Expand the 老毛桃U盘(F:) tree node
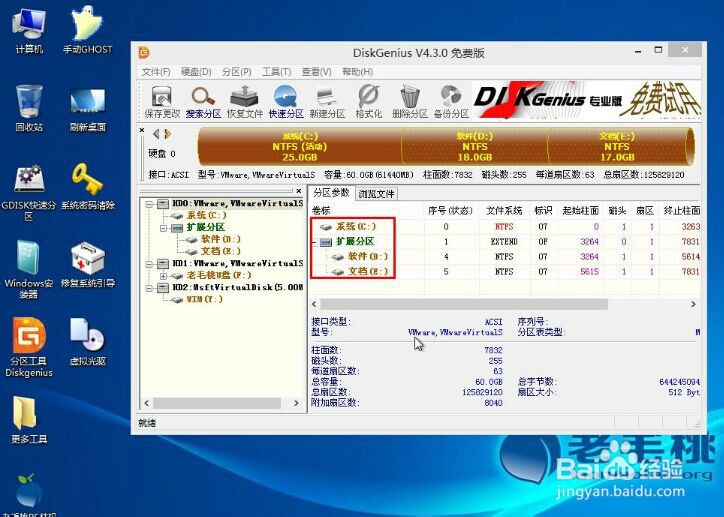 point(163,276)
